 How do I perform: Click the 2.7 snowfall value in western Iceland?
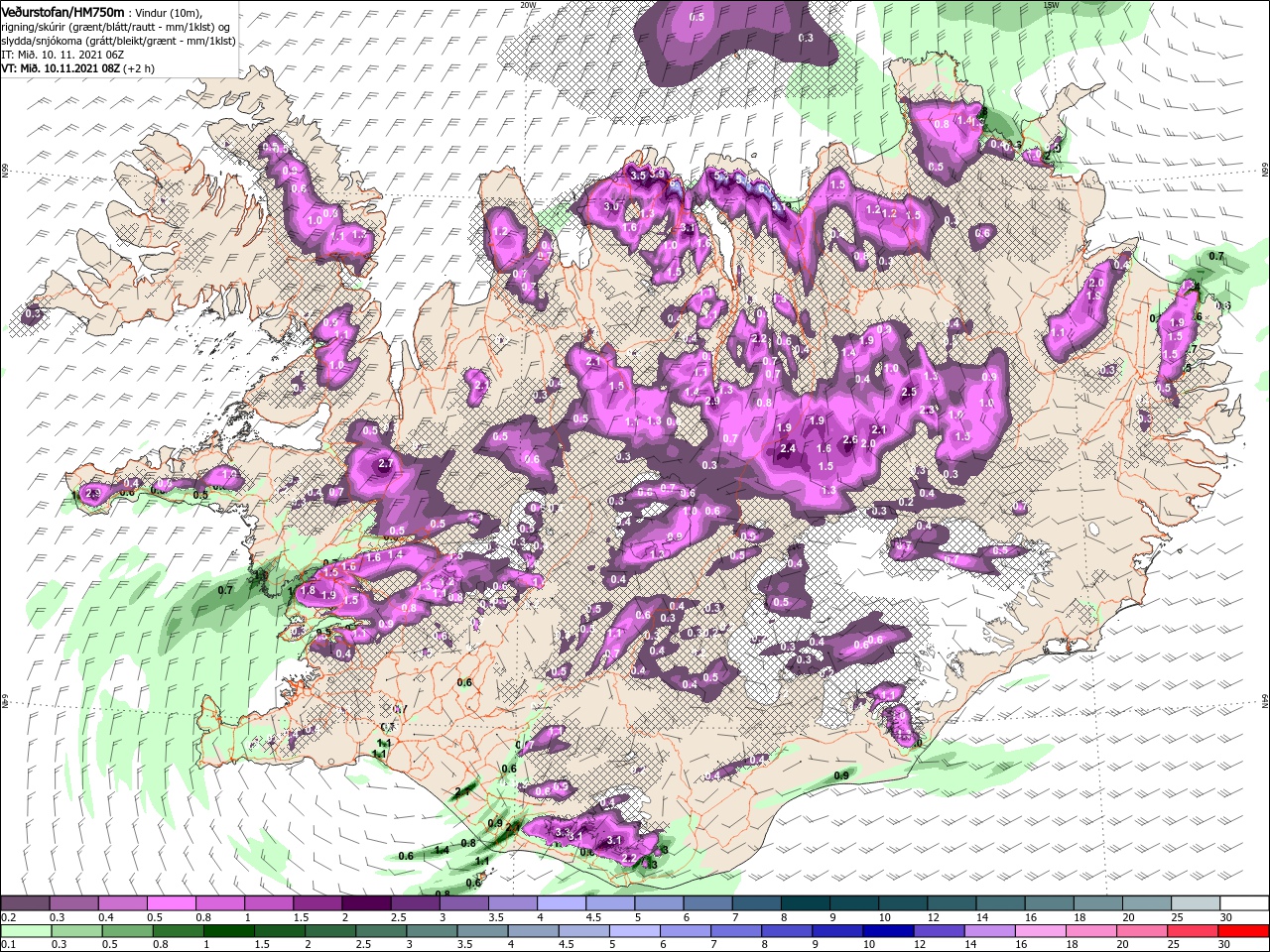[387, 463]
